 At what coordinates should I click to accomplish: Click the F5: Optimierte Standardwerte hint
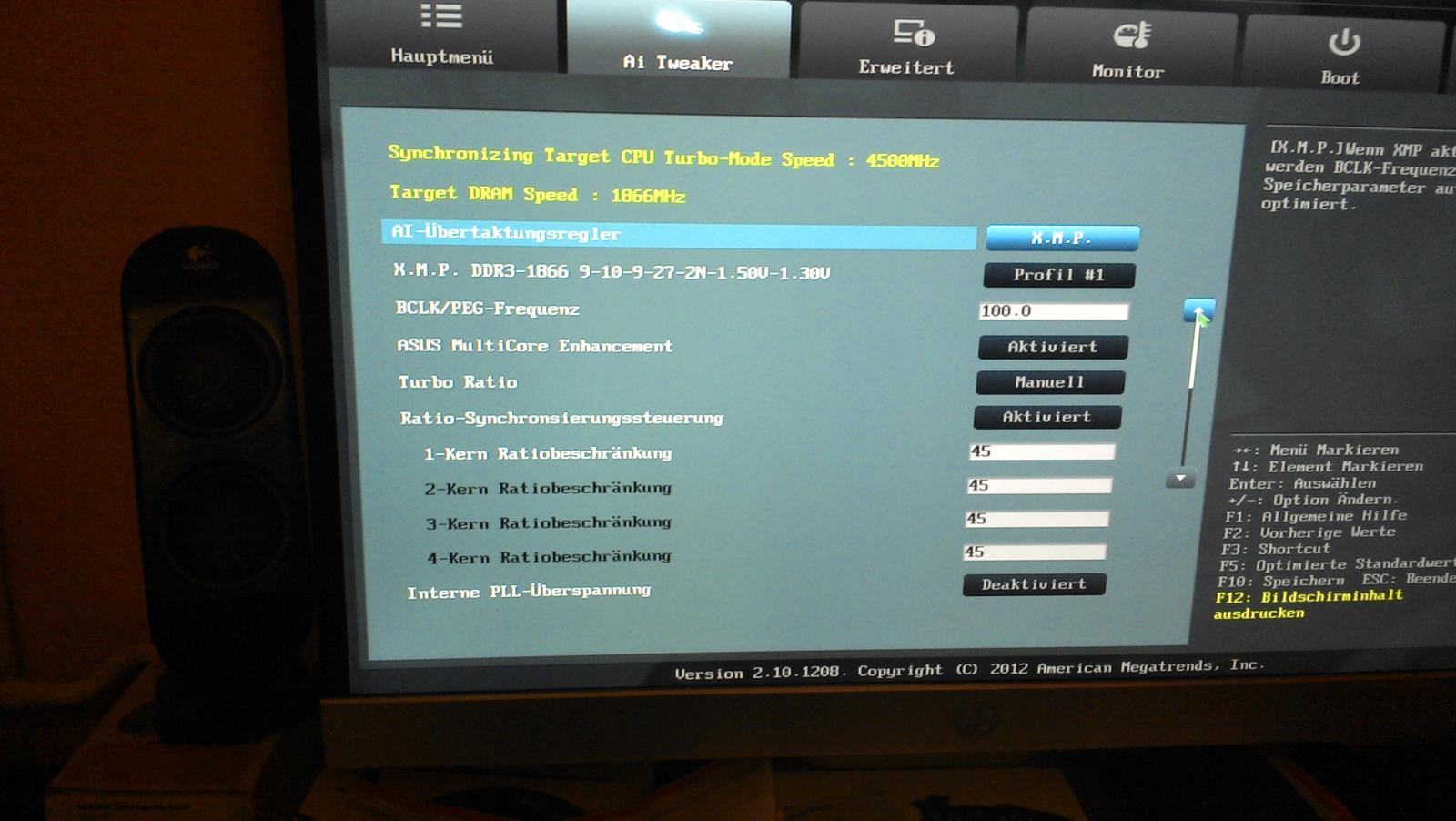tap(1337, 564)
